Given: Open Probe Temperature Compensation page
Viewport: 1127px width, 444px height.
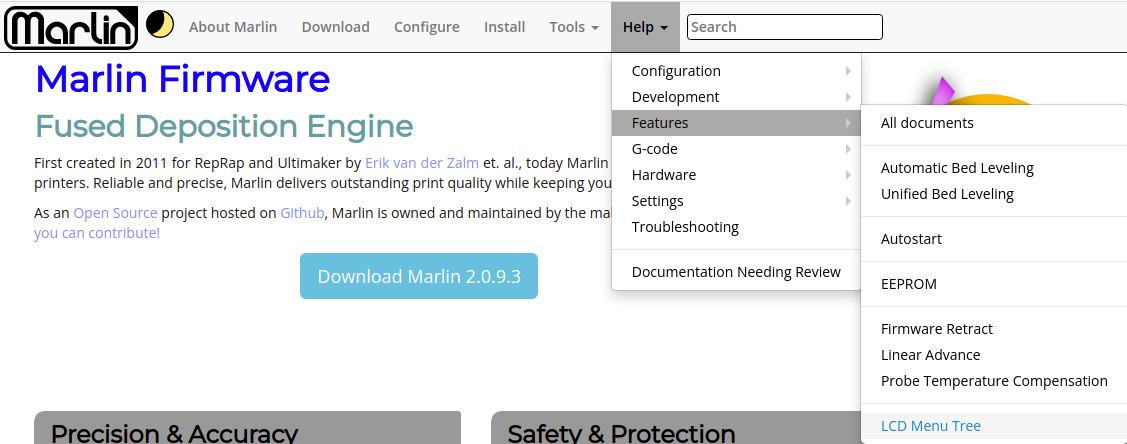Looking at the screenshot, I should pos(994,381).
